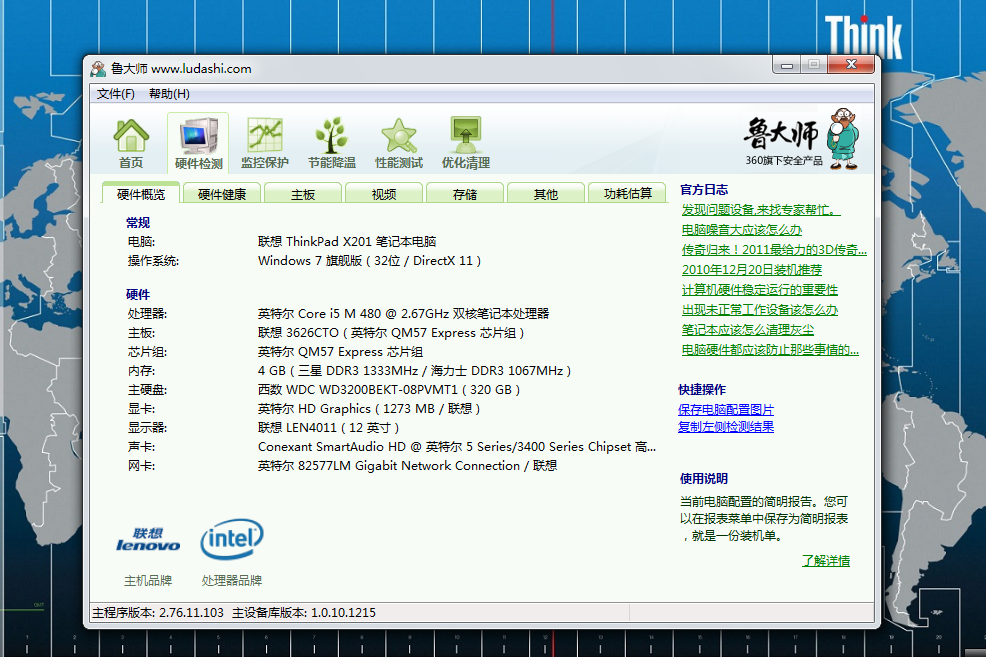986x657 pixels.
Task: Open link 电脑硬件都应该防止那些事情的
Action: coord(770,350)
